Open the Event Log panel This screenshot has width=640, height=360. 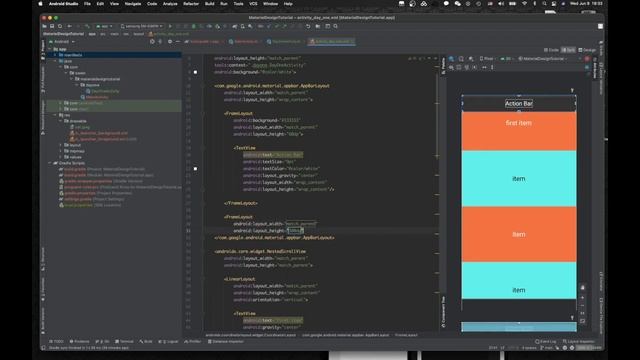click(x=546, y=341)
